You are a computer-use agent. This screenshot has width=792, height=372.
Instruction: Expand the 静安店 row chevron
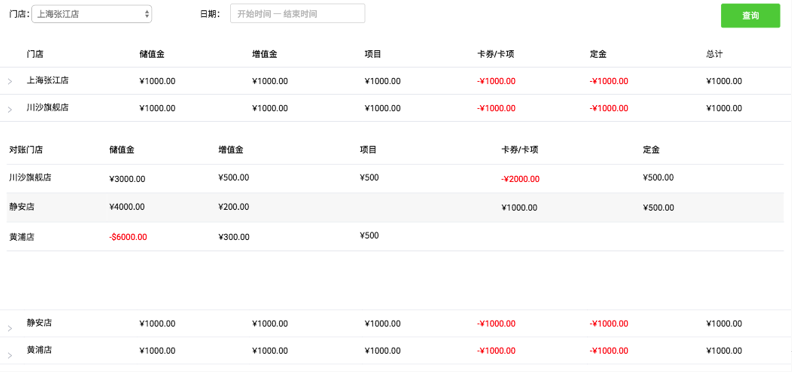10,329
